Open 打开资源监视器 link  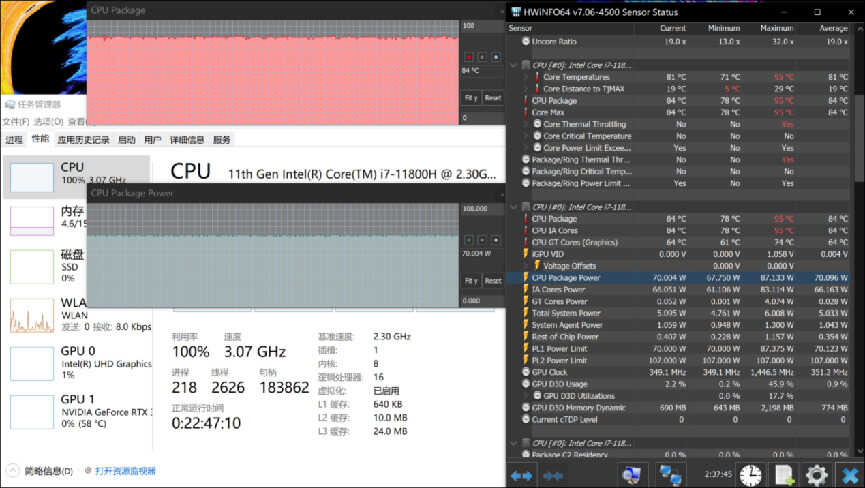pos(125,471)
